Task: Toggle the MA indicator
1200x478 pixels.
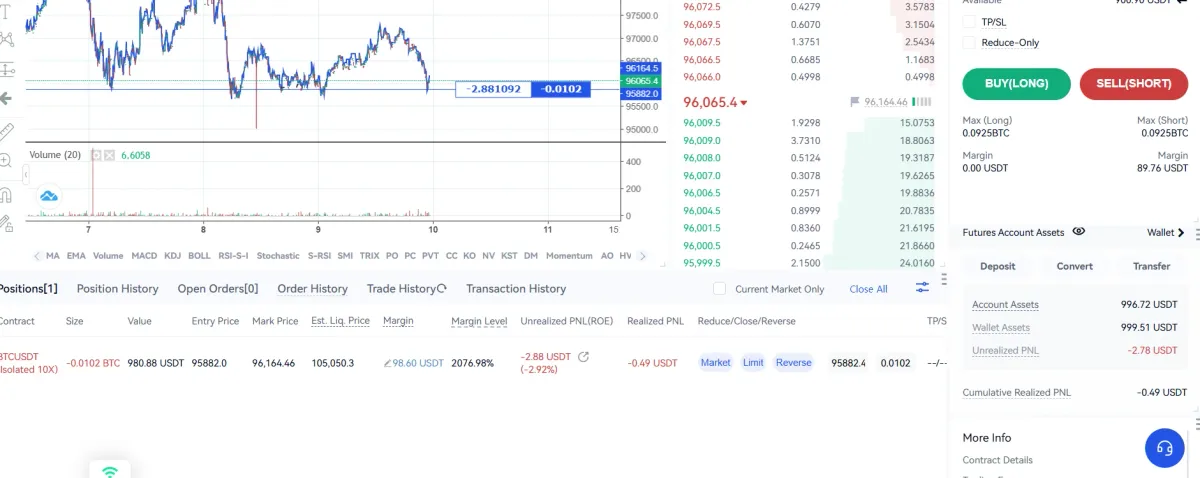Action: (x=53, y=255)
